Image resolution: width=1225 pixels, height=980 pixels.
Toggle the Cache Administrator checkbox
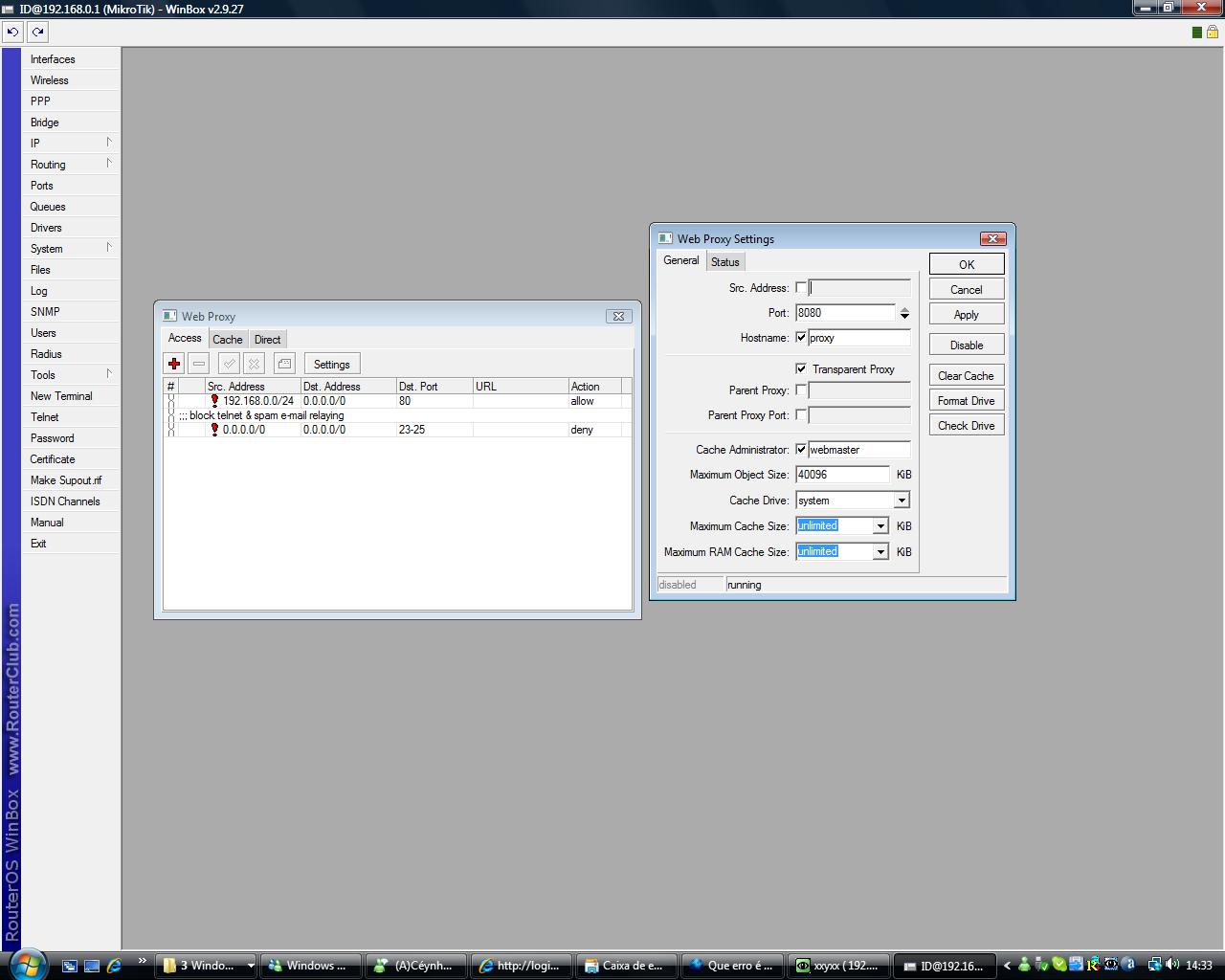pos(801,450)
